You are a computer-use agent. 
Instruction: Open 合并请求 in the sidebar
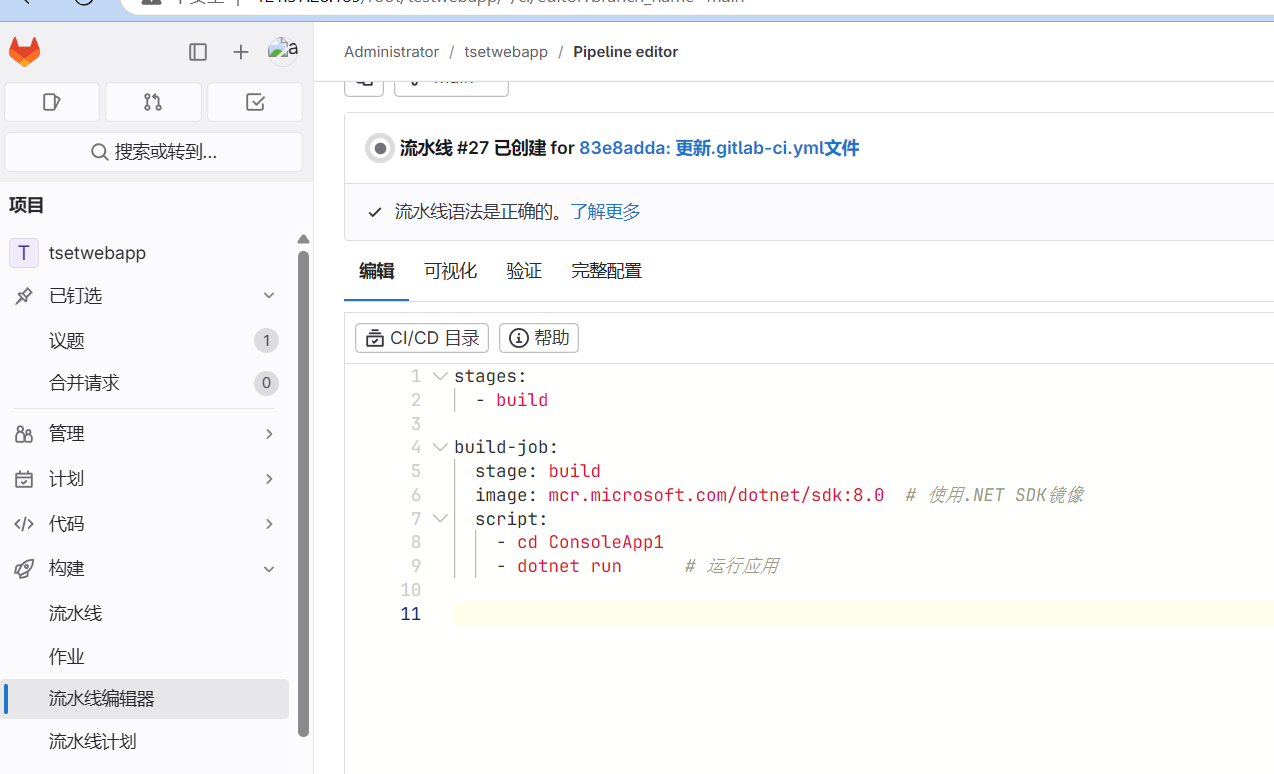tap(146, 383)
